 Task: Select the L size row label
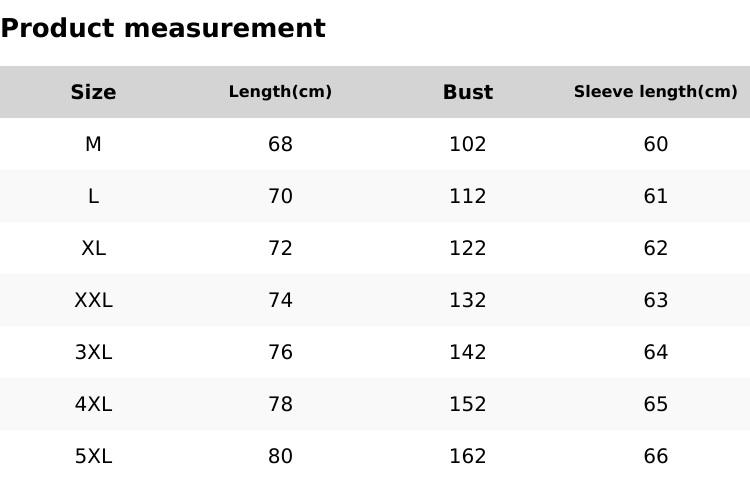93,196
